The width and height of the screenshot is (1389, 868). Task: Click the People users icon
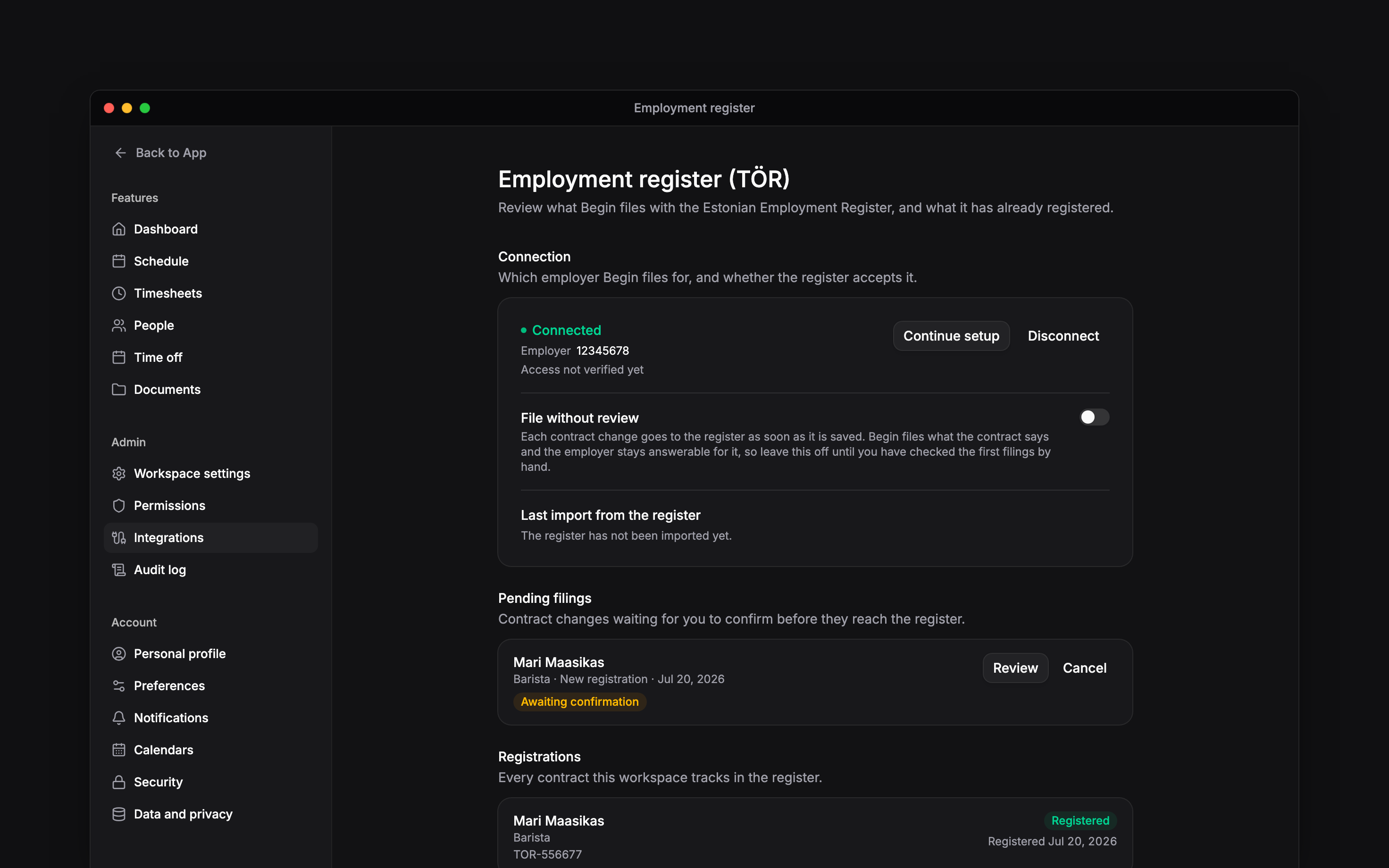click(119, 325)
